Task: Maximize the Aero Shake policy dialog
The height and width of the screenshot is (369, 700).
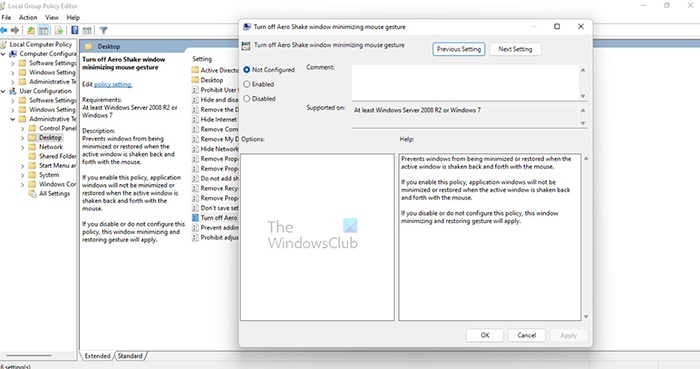Action: [557, 26]
